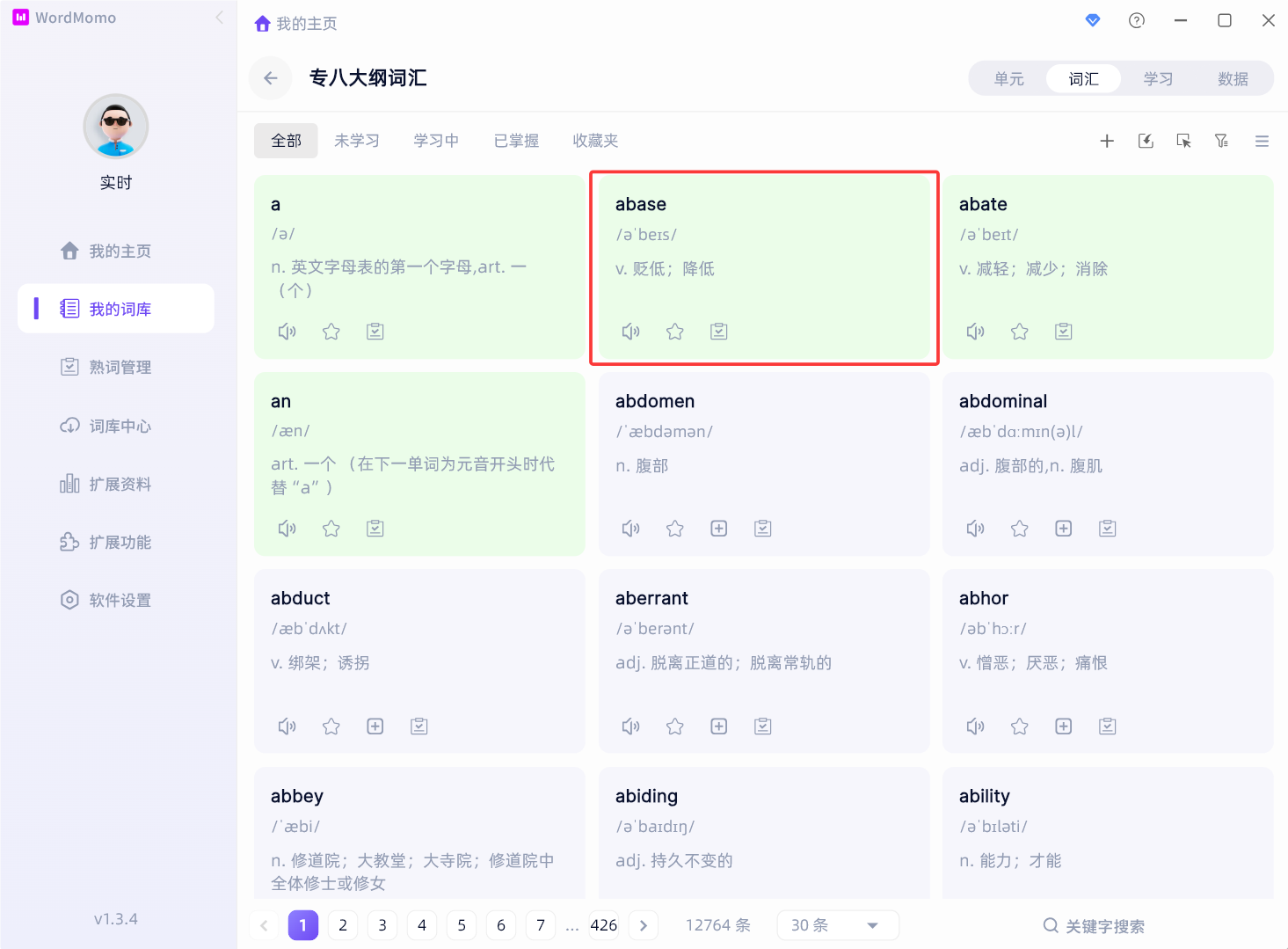Toggle the favorite star for "aberrant"
This screenshot has height=949, width=1288.
(x=675, y=726)
